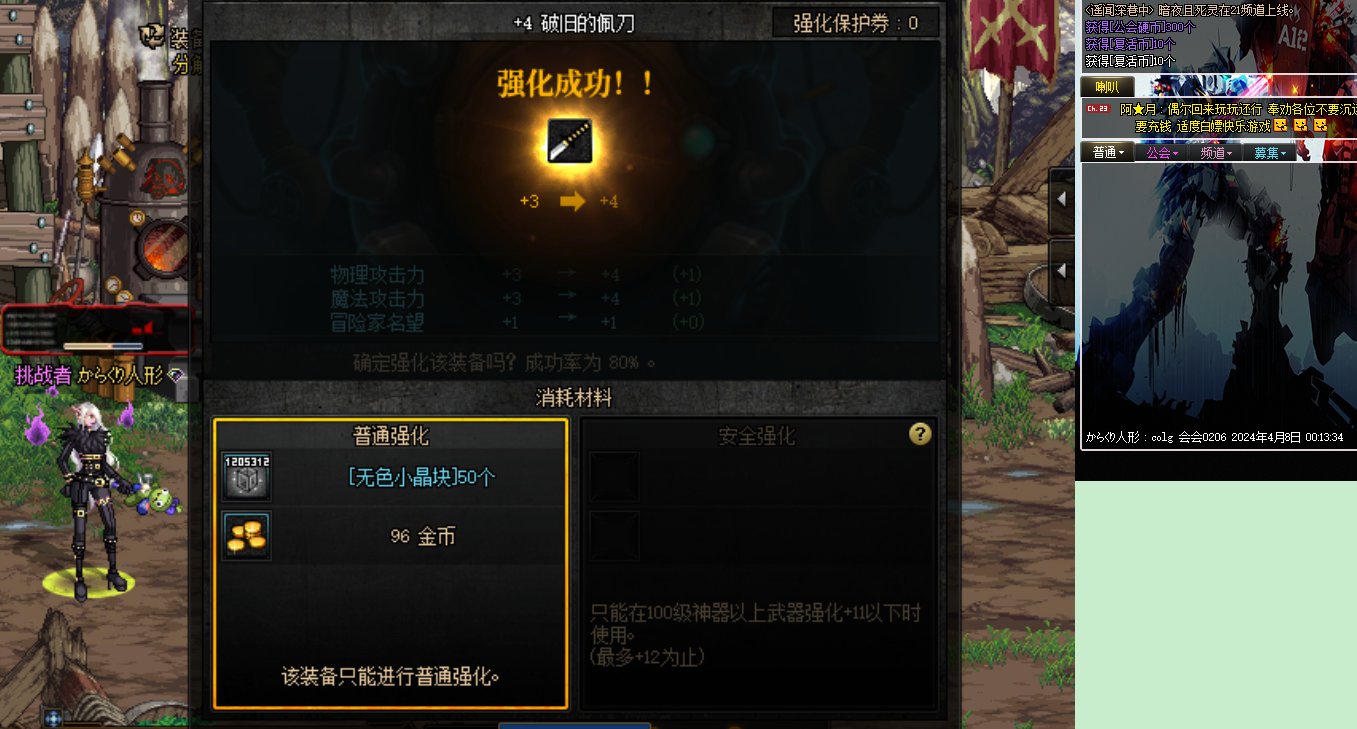Image resolution: width=1357 pixels, height=729 pixels.
Task: Click the first emoji in the megaphone message
Action: [1280, 125]
